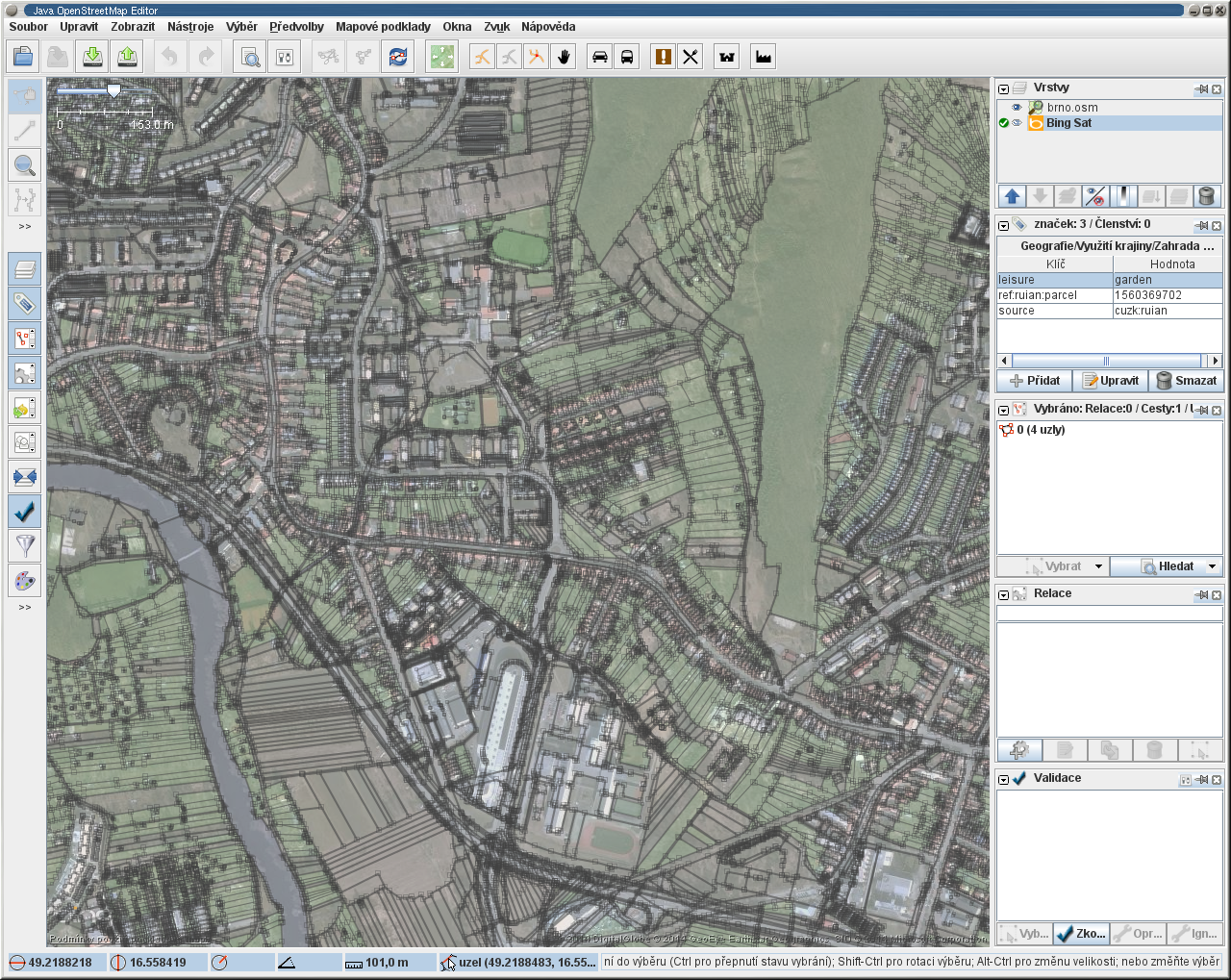This screenshot has width=1231, height=980.
Task: Click the Move layer up arrow
Action: point(1012,196)
